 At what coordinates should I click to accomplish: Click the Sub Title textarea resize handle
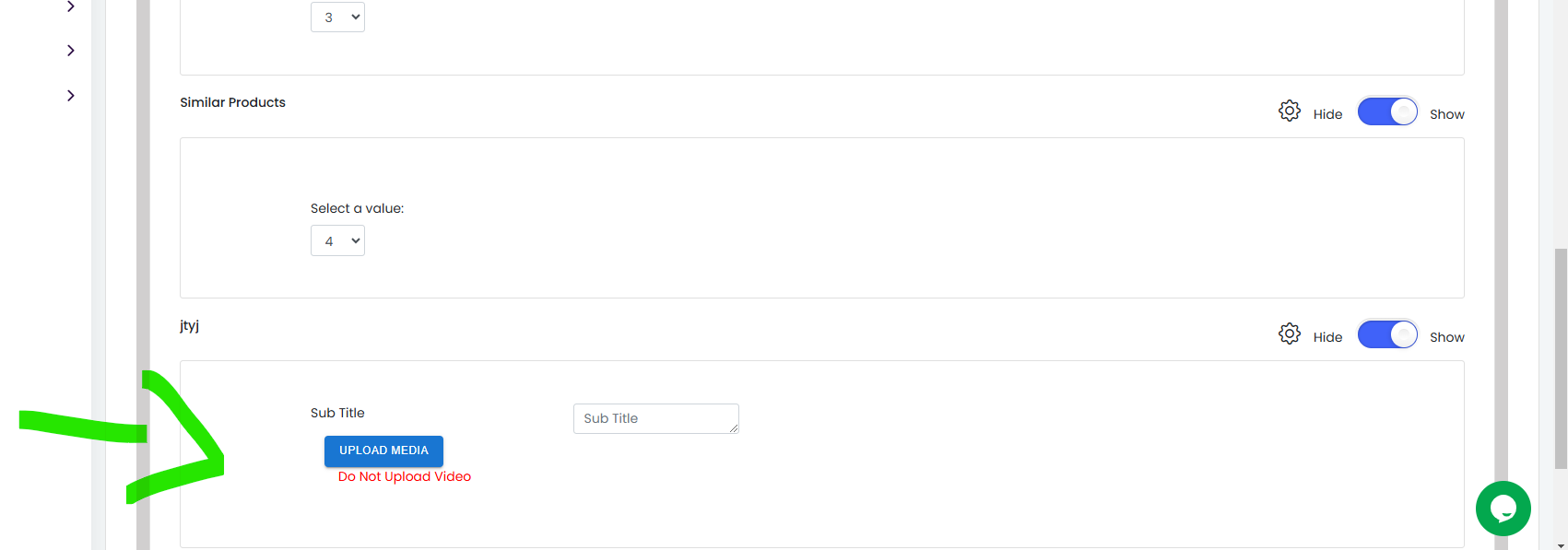pos(734,428)
